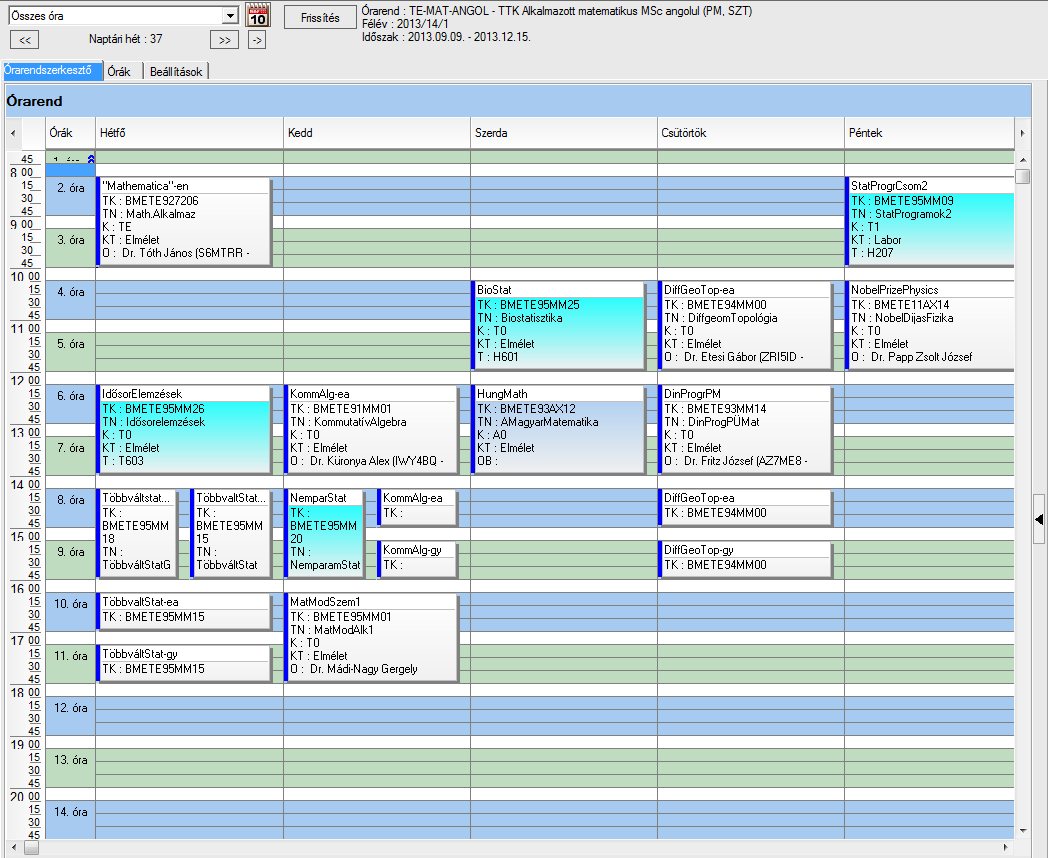Click horizontal scrollbar left arrow
Image resolution: width=1048 pixels, height=858 pixels.
(x=14, y=847)
